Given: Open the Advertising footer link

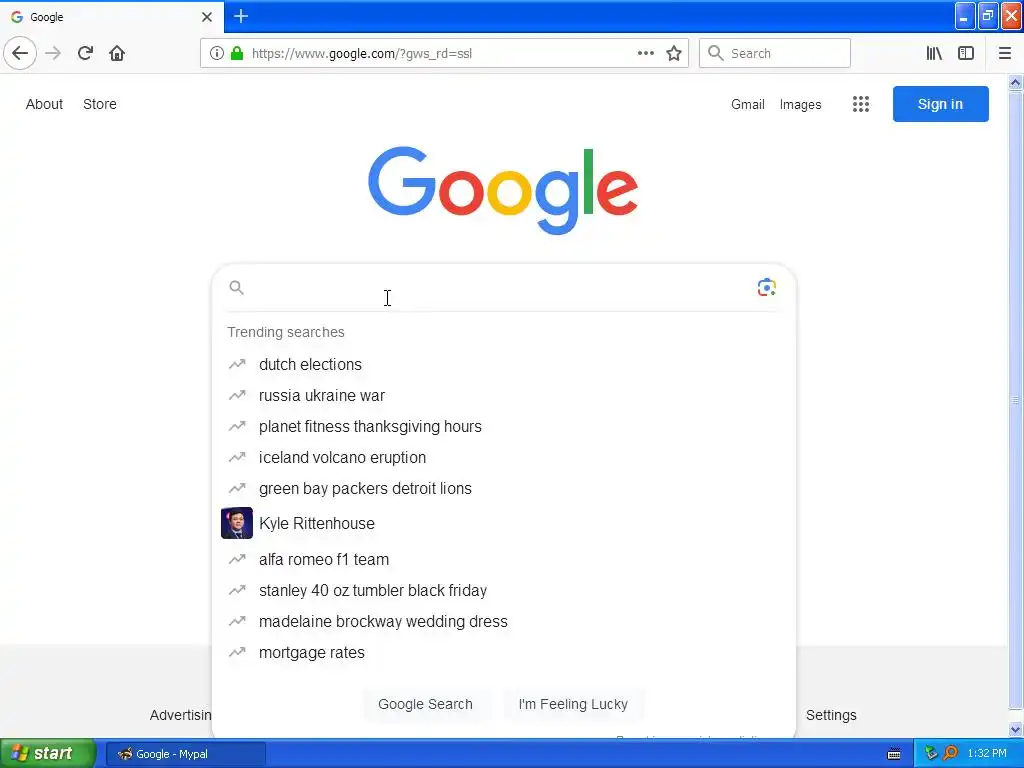Looking at the screenshot, I should click(181, 715).
